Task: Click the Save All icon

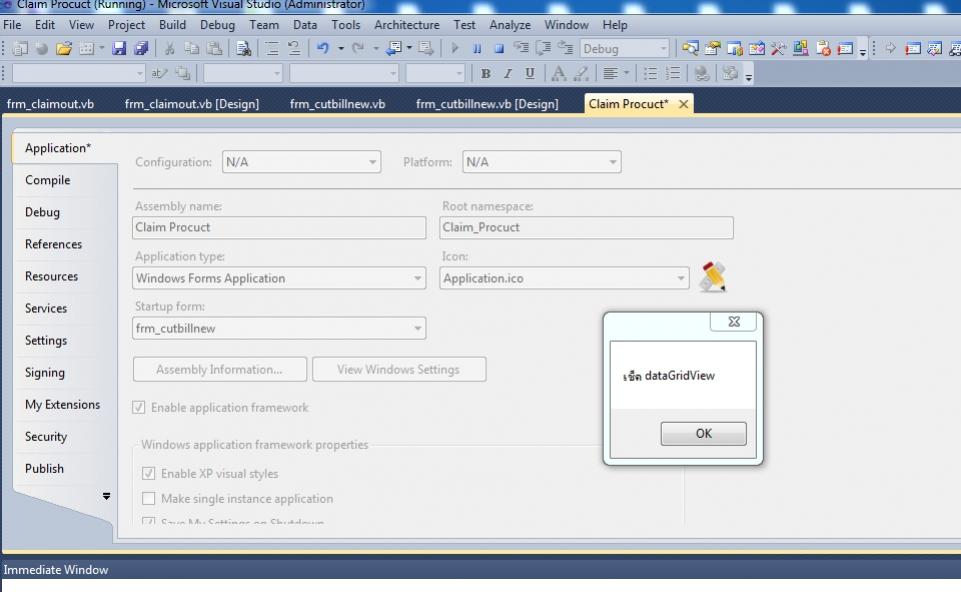Action: [141, 48]
